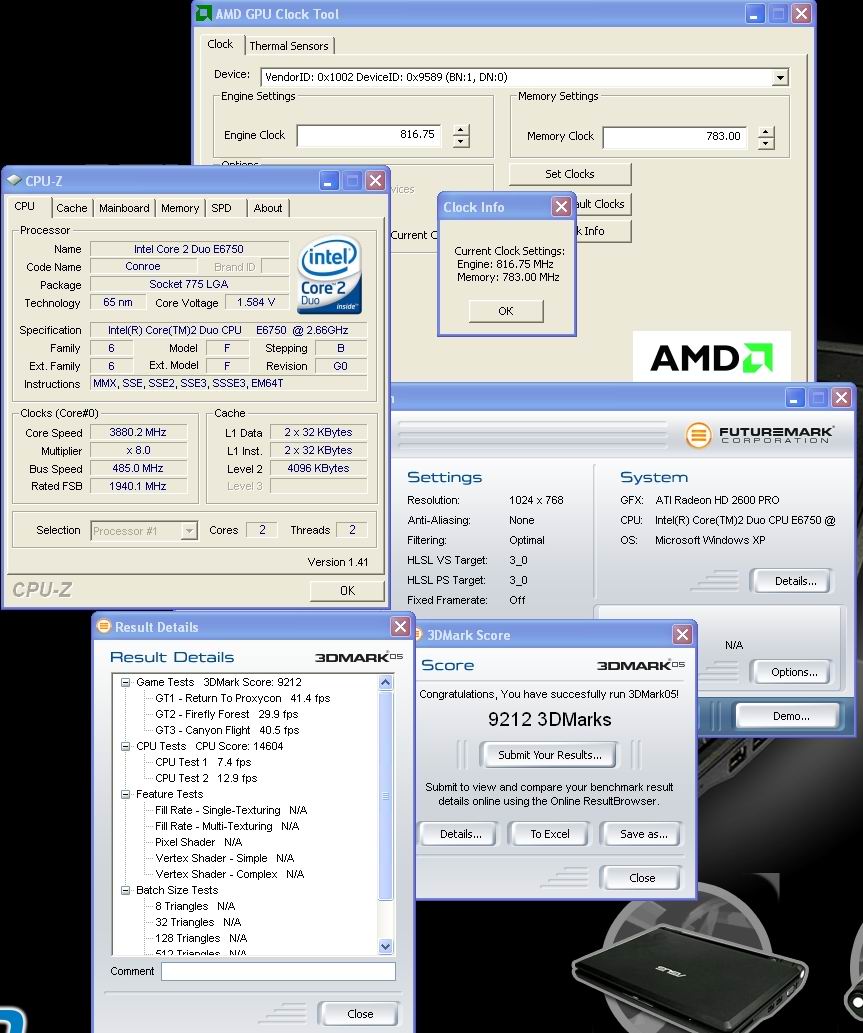The image size is (863, 1033).
Task: Close the Result Details window with X
Action: pyautogui.click(x=401, y=627)
